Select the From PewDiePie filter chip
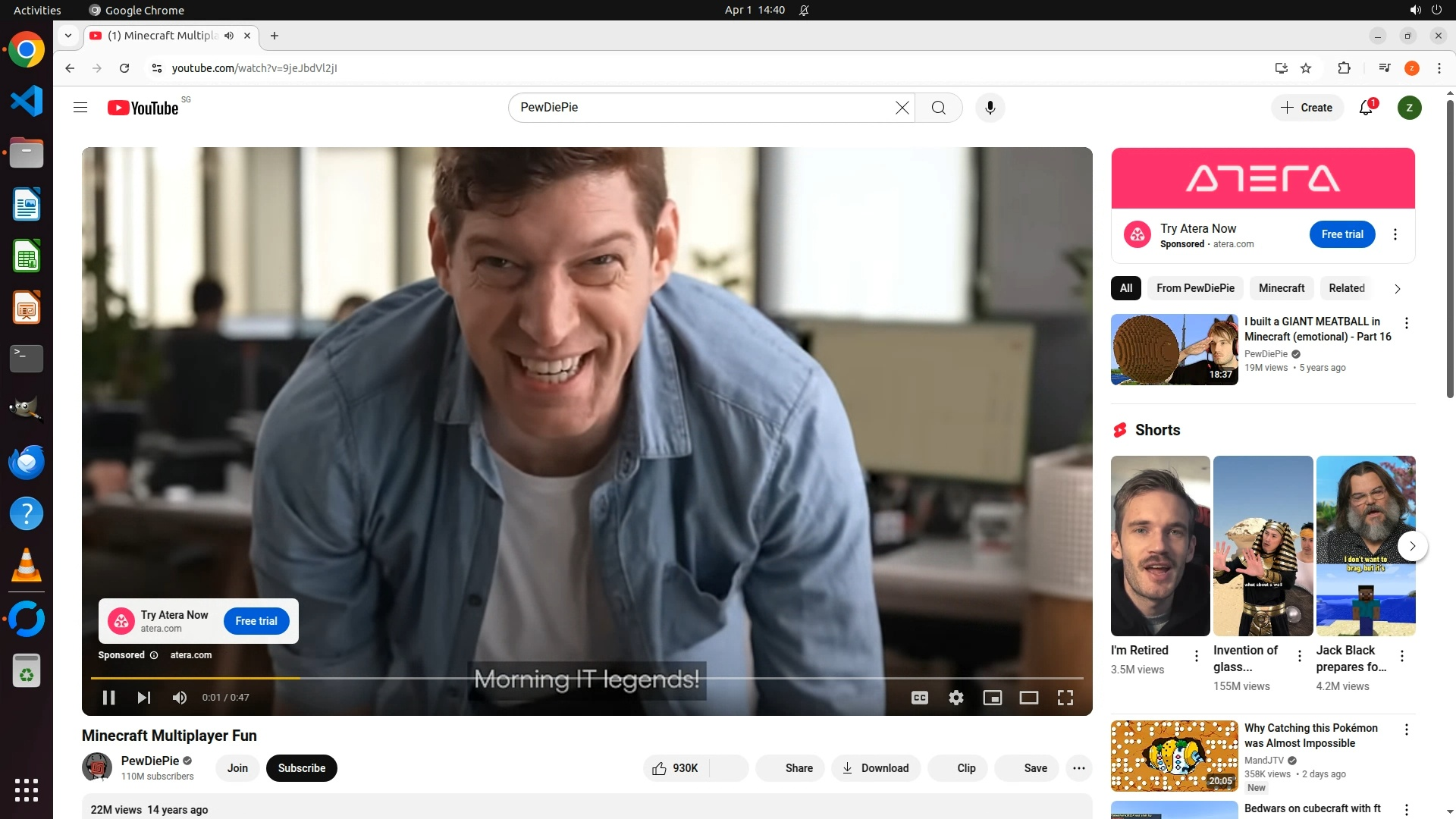This screenshot has height=819, width=1456. click(1194, 288)
